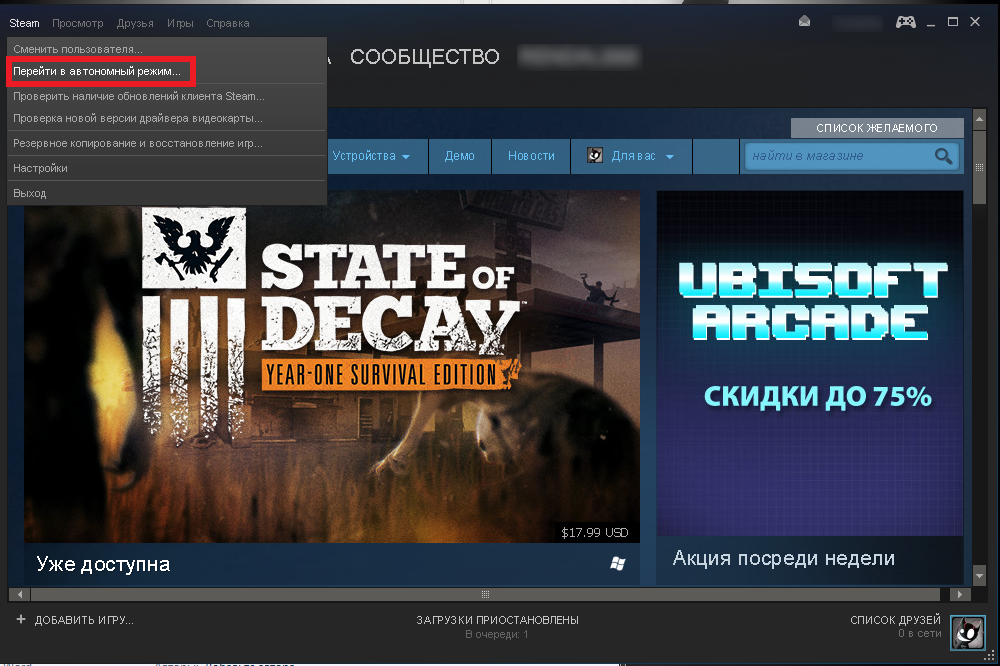1000x666 pixels.
Task: Select Сменить пользователя menu entry
Action: [x=166, y=48]
